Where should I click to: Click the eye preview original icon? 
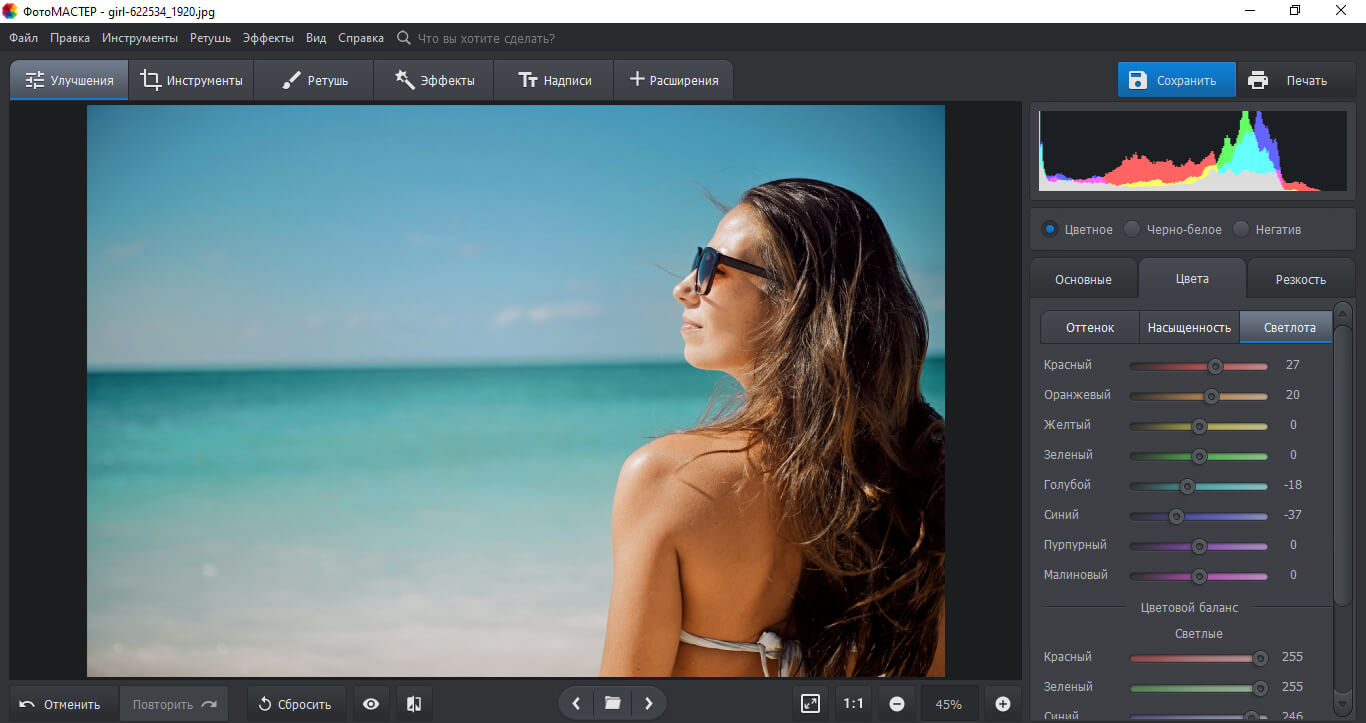tap(371, 704)
